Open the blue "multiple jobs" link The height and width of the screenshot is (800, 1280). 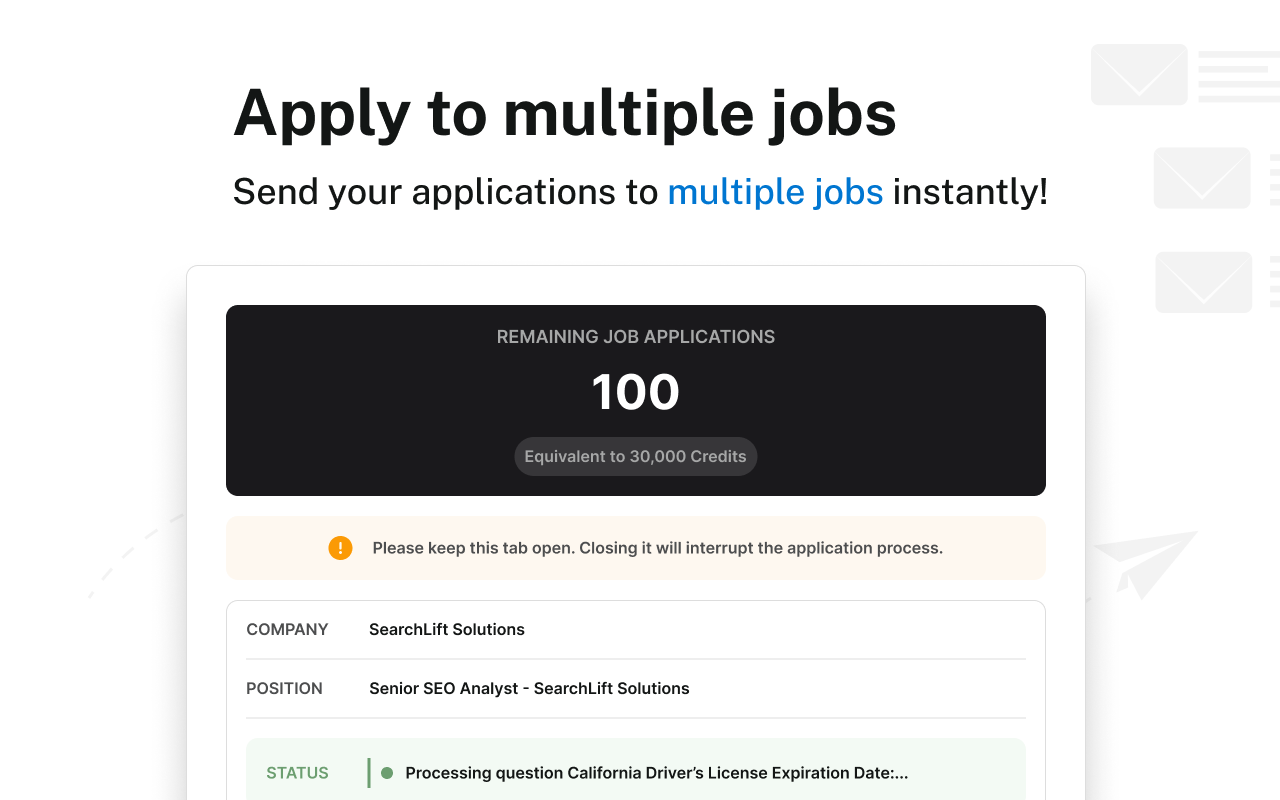775,191
